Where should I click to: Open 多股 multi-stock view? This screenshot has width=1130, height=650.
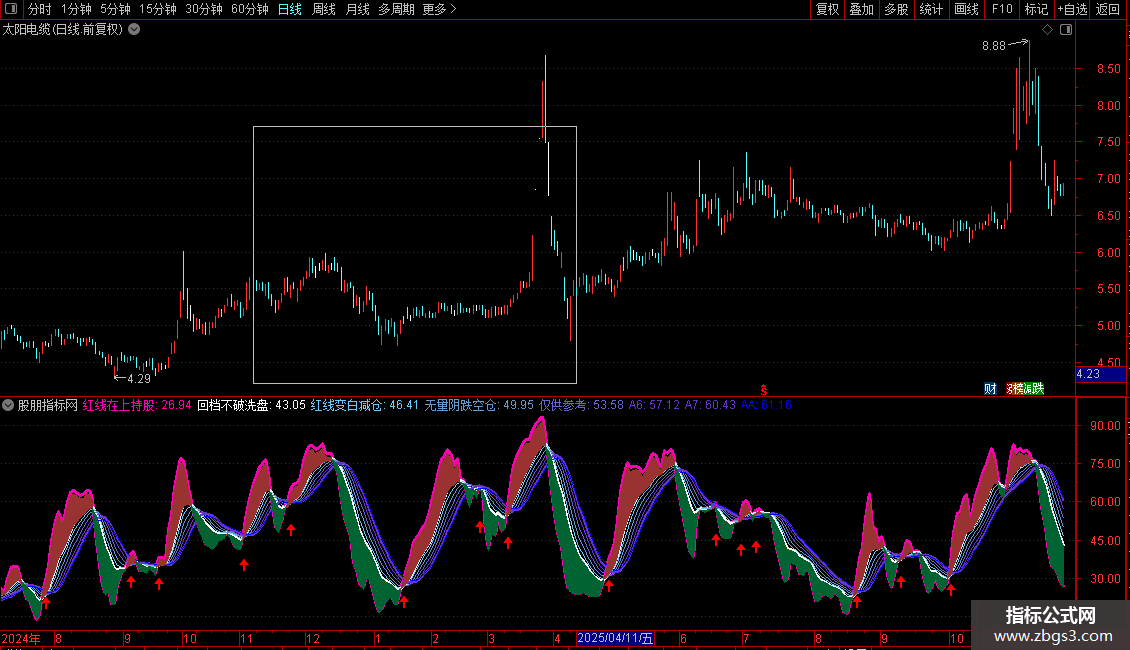click(896, 9)
